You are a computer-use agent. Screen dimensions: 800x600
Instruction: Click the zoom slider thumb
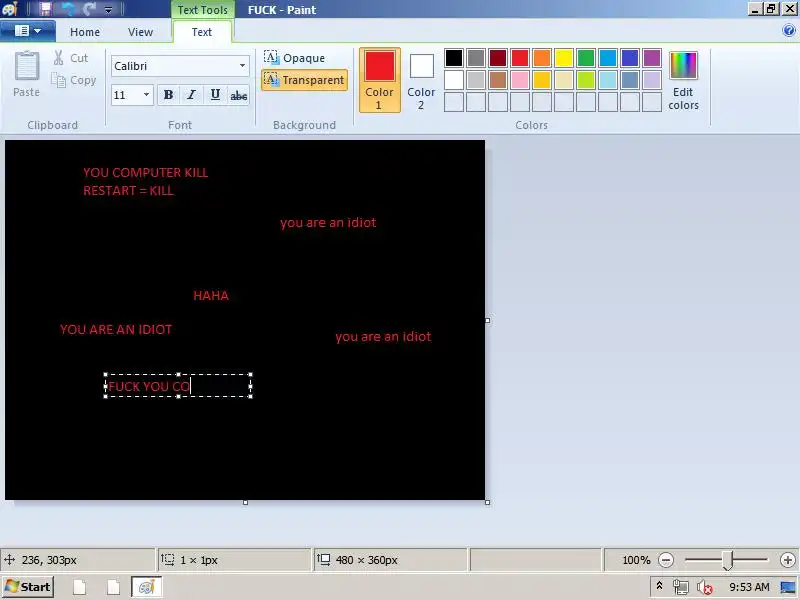pos(728,560)
